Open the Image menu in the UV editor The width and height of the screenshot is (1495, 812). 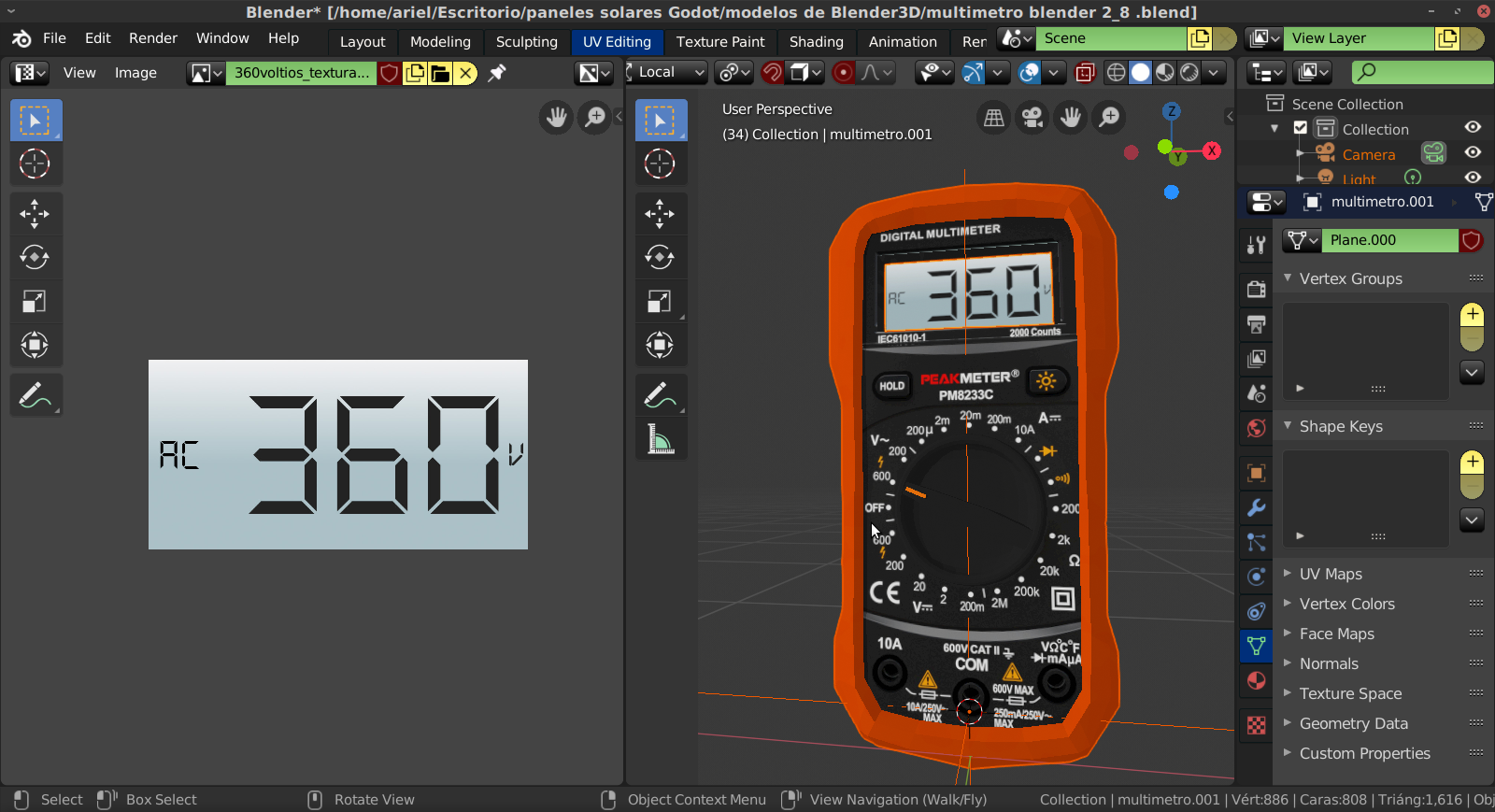coord(135,73)
